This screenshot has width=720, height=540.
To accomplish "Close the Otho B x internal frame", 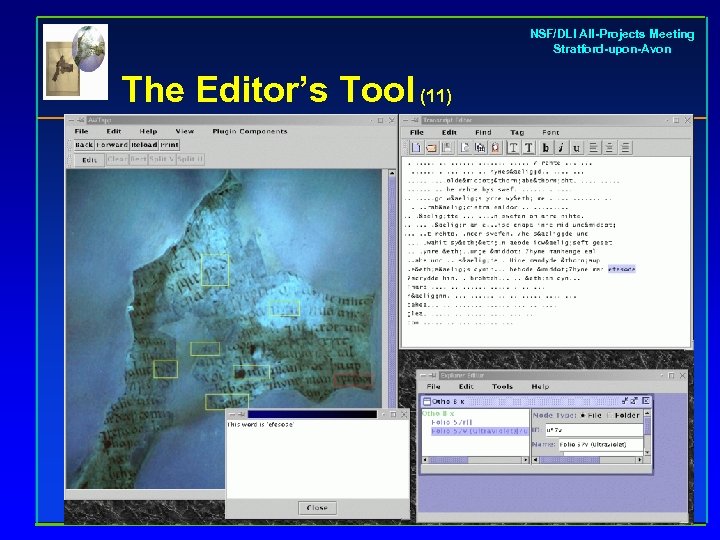I will pyautogui.click(x=646, y=401).
